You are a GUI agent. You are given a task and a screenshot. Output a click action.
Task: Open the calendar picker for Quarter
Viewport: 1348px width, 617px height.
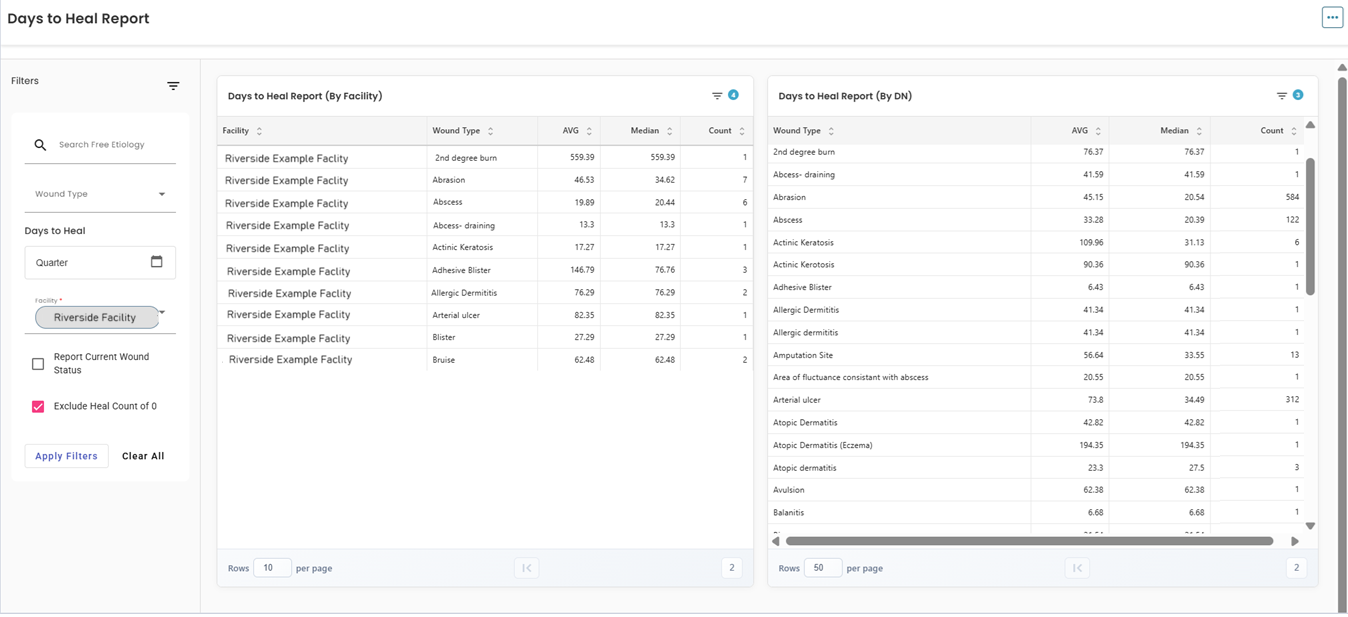(156, 262)
